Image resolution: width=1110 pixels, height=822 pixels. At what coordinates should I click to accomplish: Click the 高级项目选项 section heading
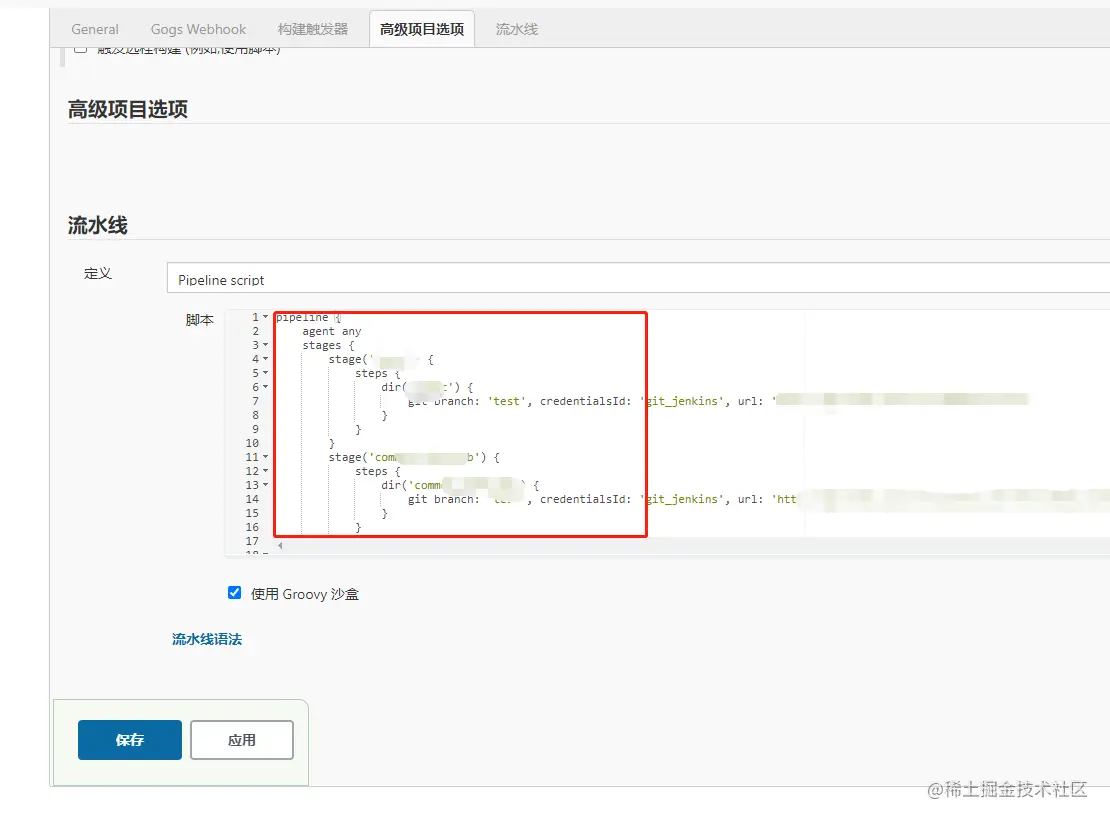click(128, 109)
